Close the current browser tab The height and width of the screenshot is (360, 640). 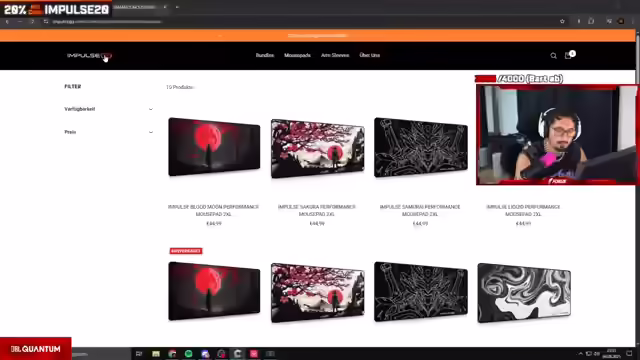point(165,7)
